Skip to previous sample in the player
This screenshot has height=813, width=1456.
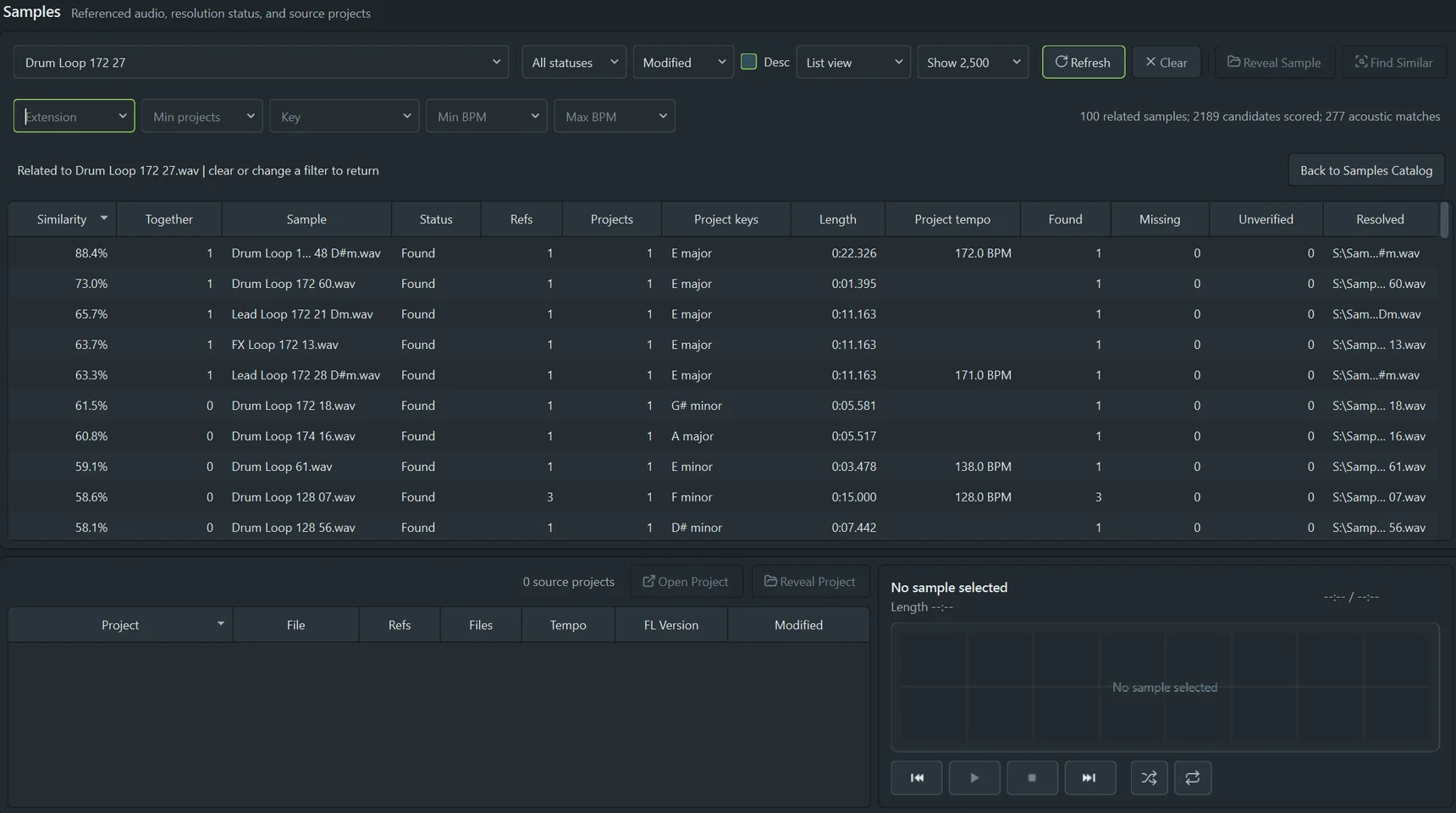click(x=917, y=777)
